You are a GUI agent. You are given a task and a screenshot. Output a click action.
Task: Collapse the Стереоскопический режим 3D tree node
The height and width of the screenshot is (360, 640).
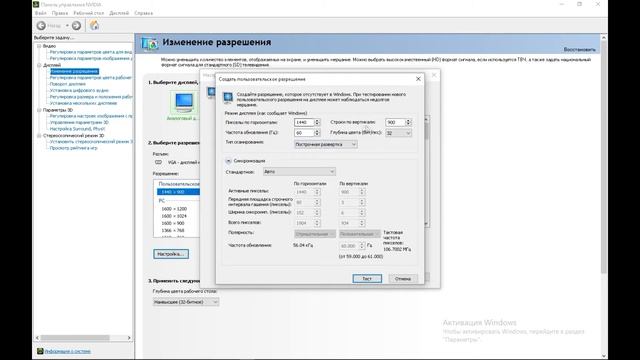click(39, 136)
